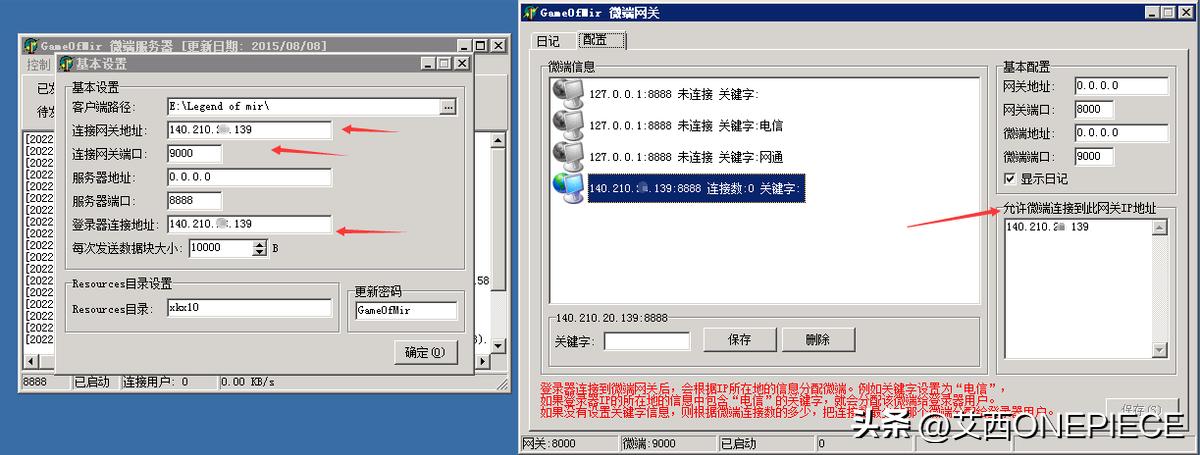Browse client path with the ... button
Screen dimensions: 1200x455
click(x=448, y=106)
